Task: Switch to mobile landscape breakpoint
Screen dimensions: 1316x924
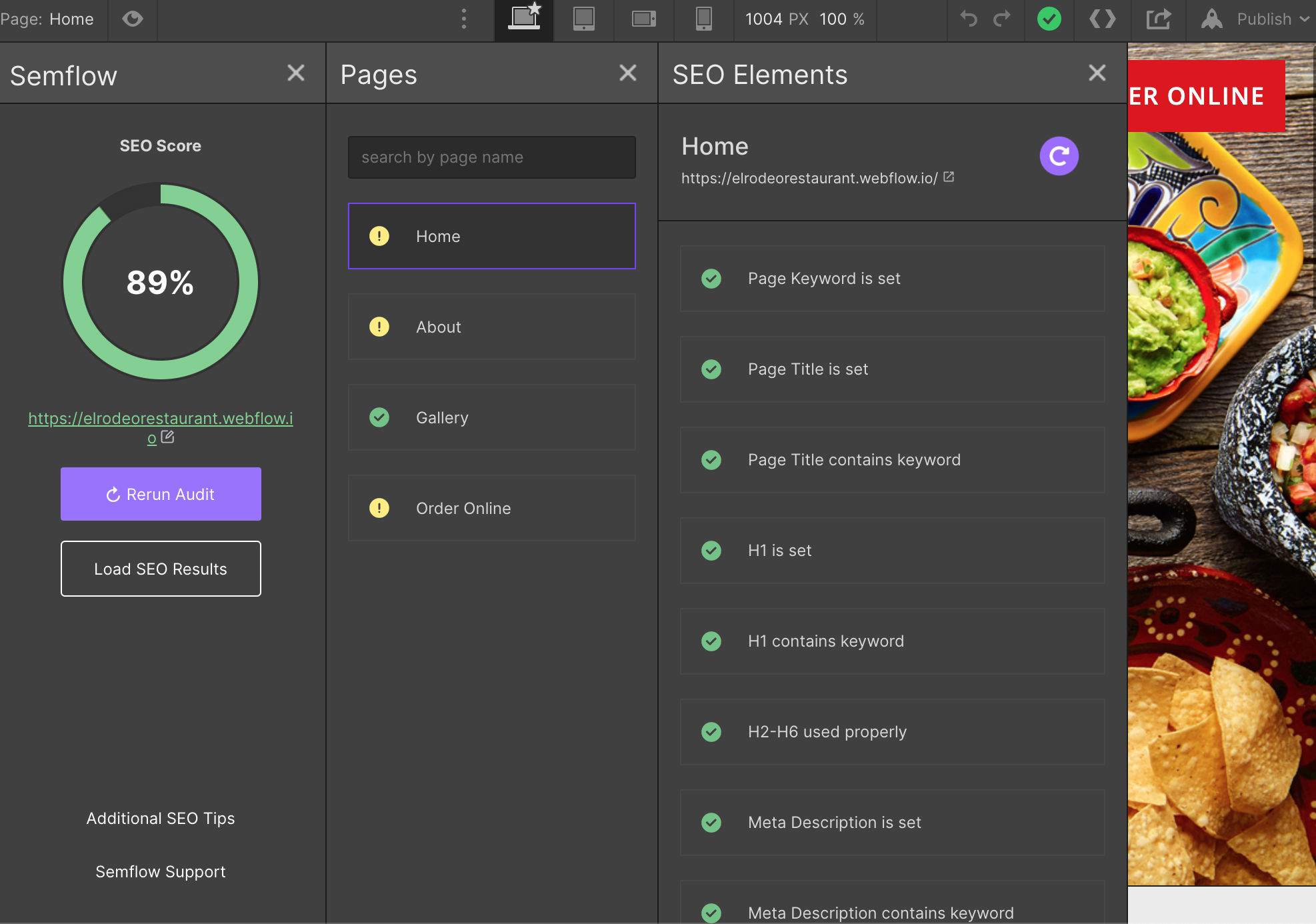Action: (x=643, y=19)
